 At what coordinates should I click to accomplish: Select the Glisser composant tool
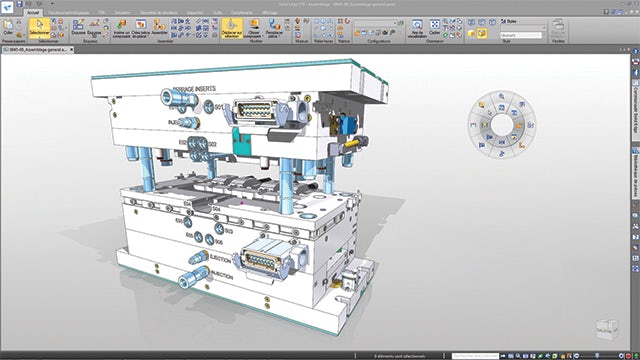coord(254,28)
